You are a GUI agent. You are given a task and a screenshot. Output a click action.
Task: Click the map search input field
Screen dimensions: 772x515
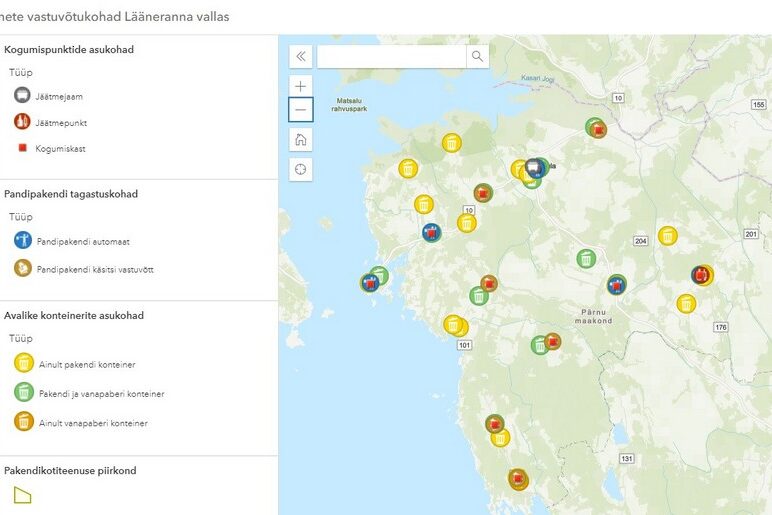pos(391,56)
